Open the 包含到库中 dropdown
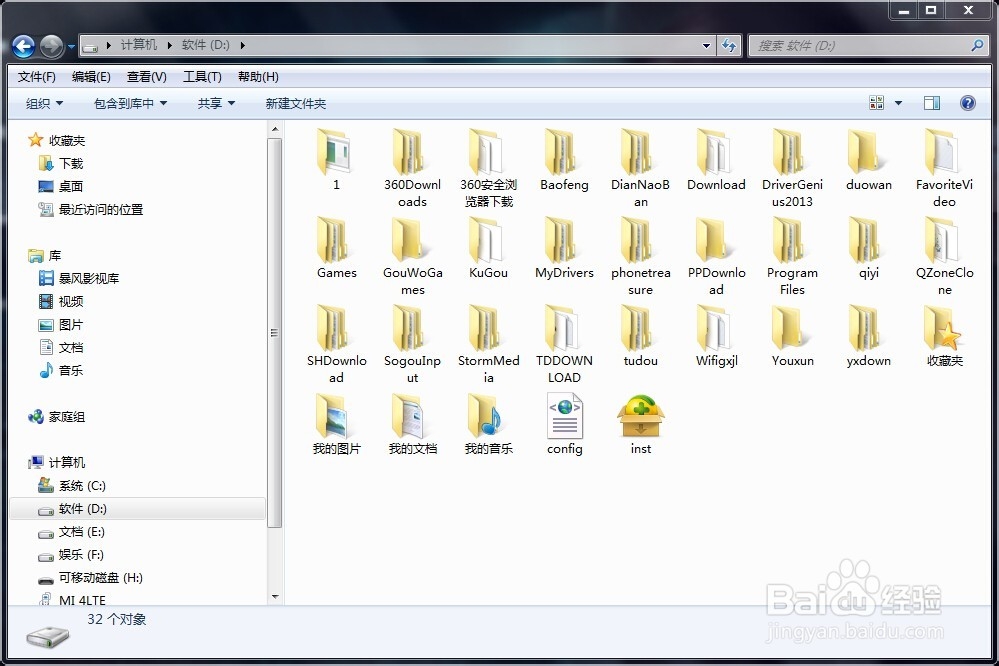The height and width of the screenshot is (666, 999). [130, 103]
